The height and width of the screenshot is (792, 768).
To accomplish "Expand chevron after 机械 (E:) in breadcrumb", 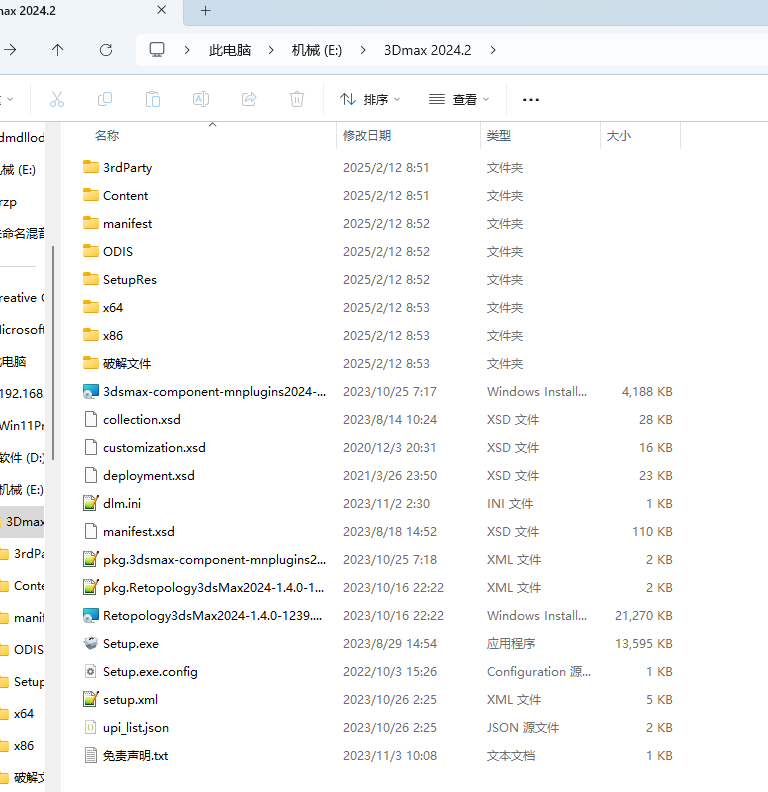I will 363,50.
